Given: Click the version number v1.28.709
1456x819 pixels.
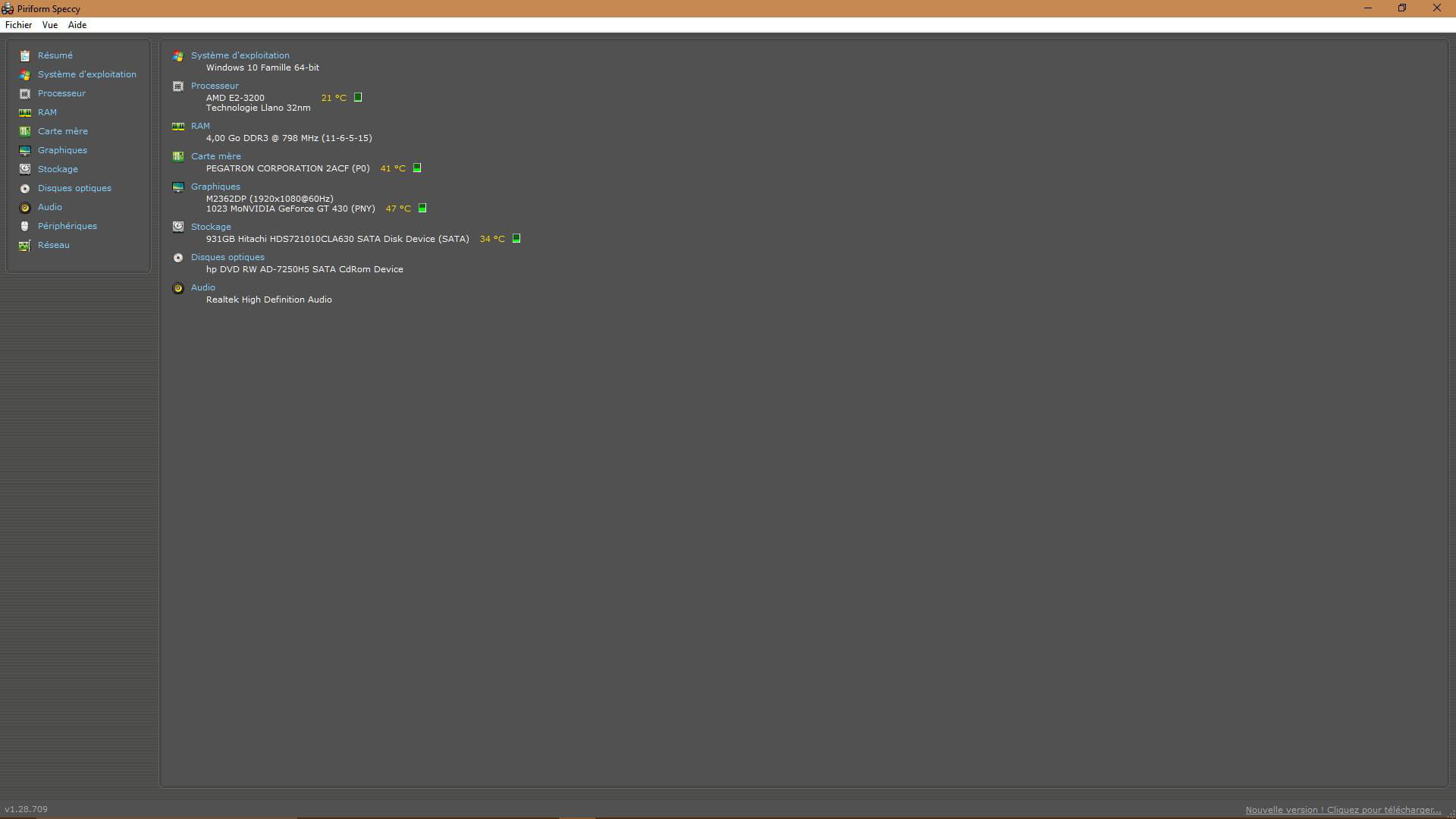Looking at the screenshot, I should coord(26,809).
